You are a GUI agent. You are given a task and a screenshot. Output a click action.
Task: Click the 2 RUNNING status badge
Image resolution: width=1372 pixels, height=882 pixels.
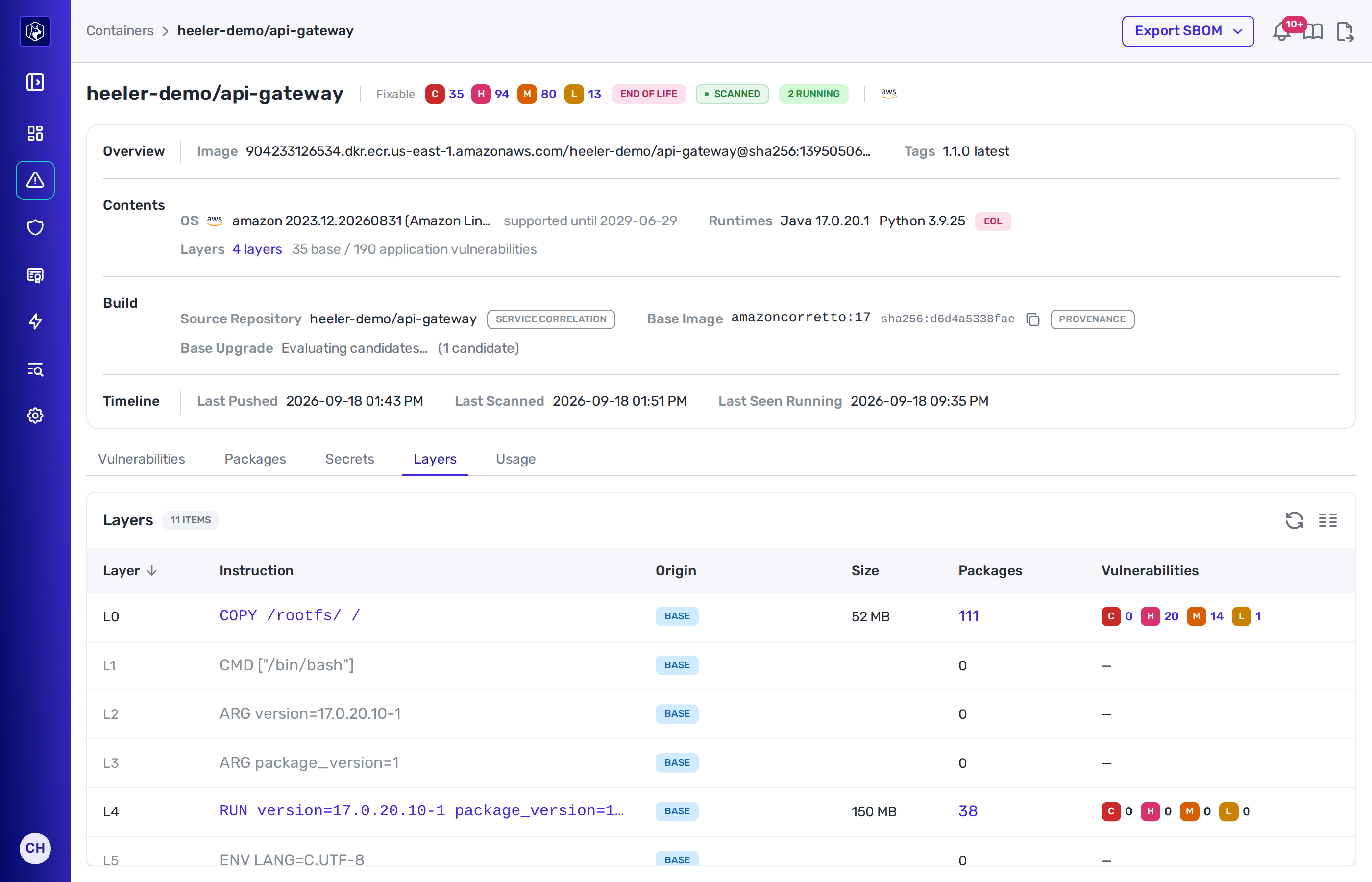click(x=813, y=94)
